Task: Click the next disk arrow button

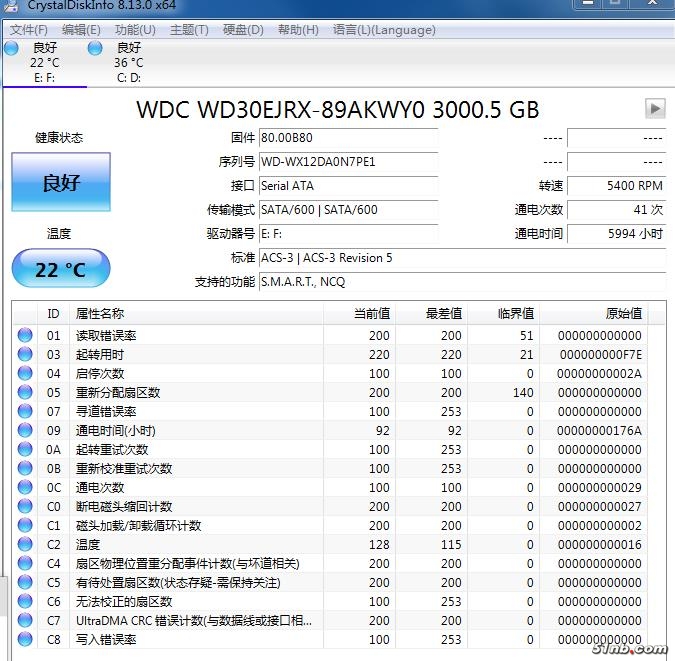Action: [x=655, y=109]
